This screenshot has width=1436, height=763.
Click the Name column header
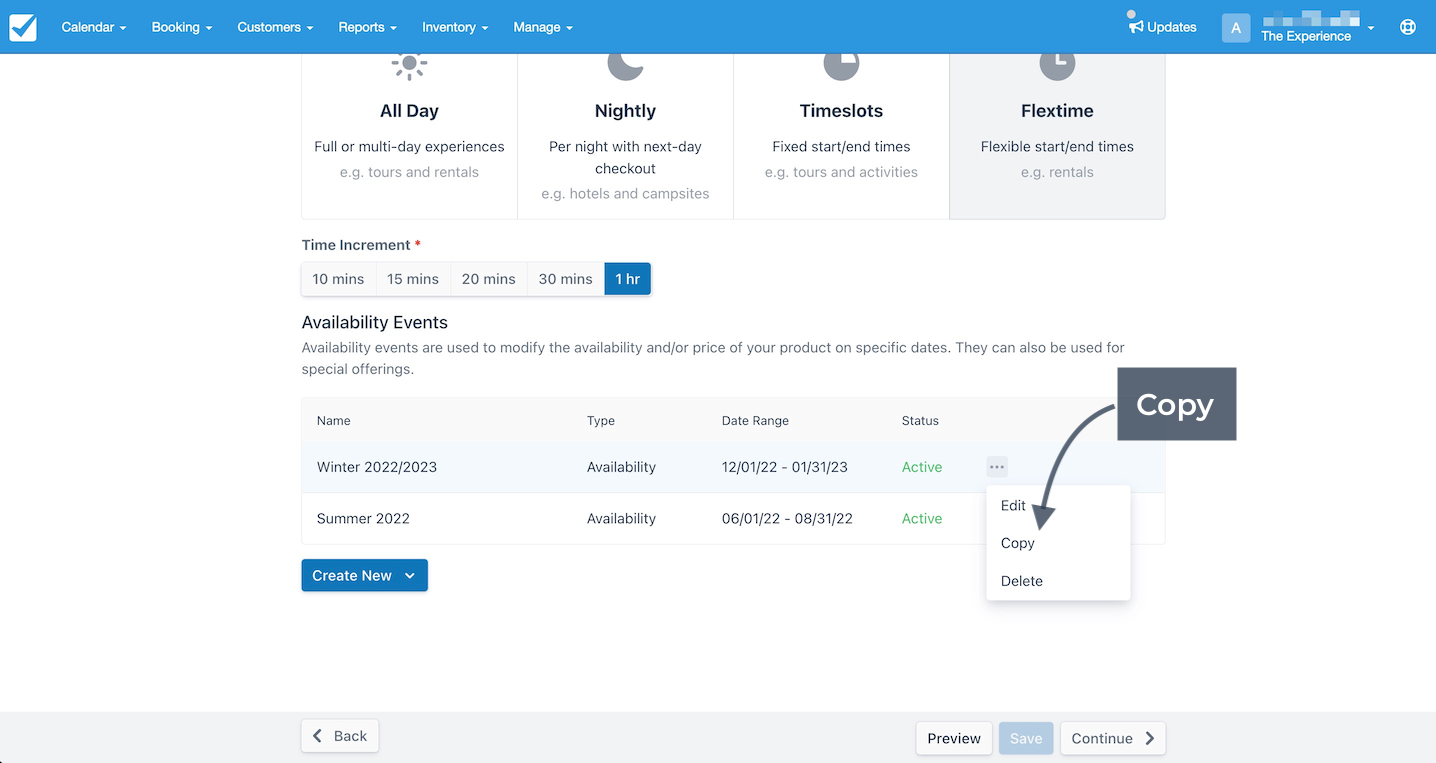pyautogui.click(x=334, y=421)
